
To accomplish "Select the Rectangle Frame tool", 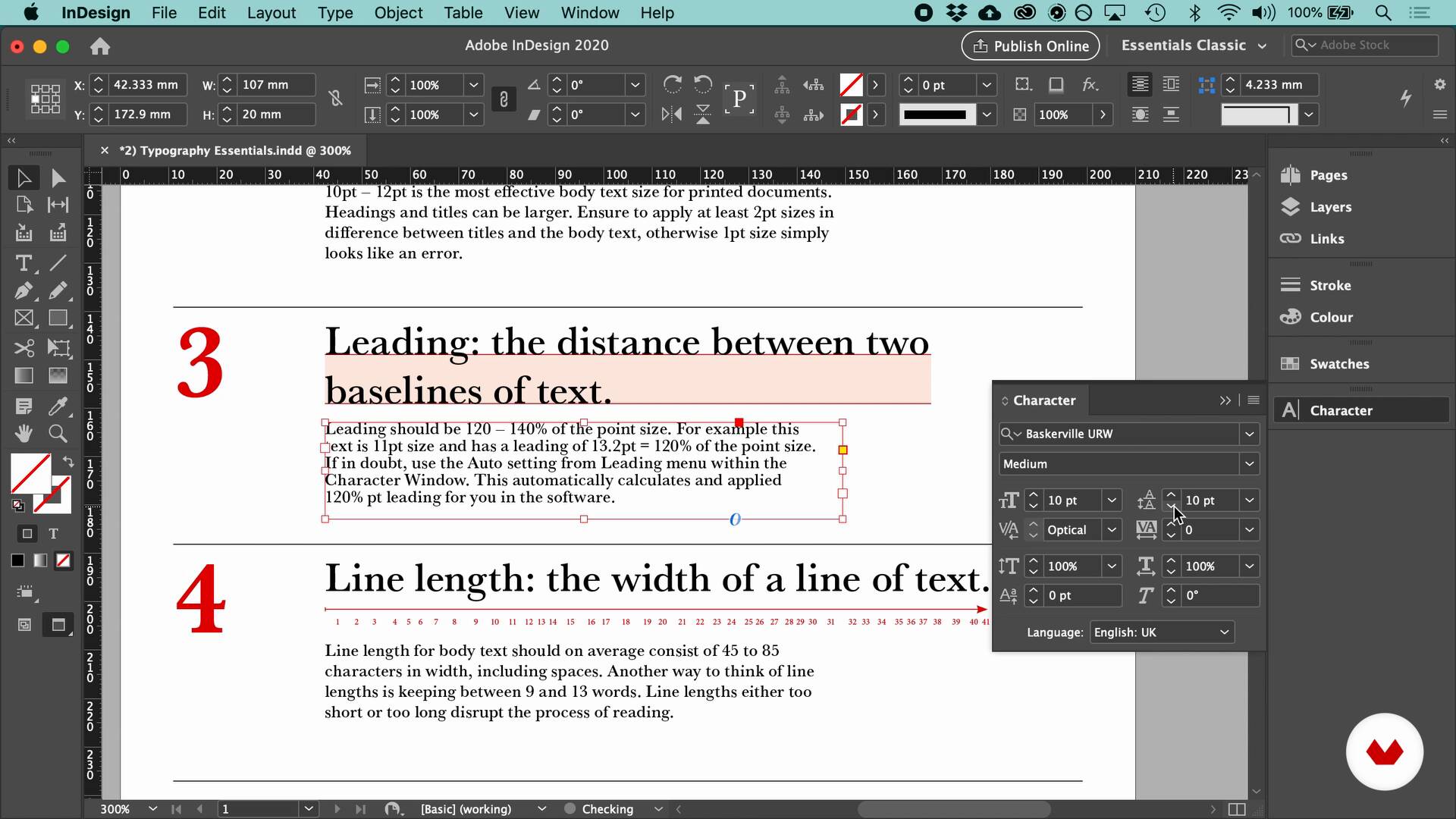I will (24, 318).
